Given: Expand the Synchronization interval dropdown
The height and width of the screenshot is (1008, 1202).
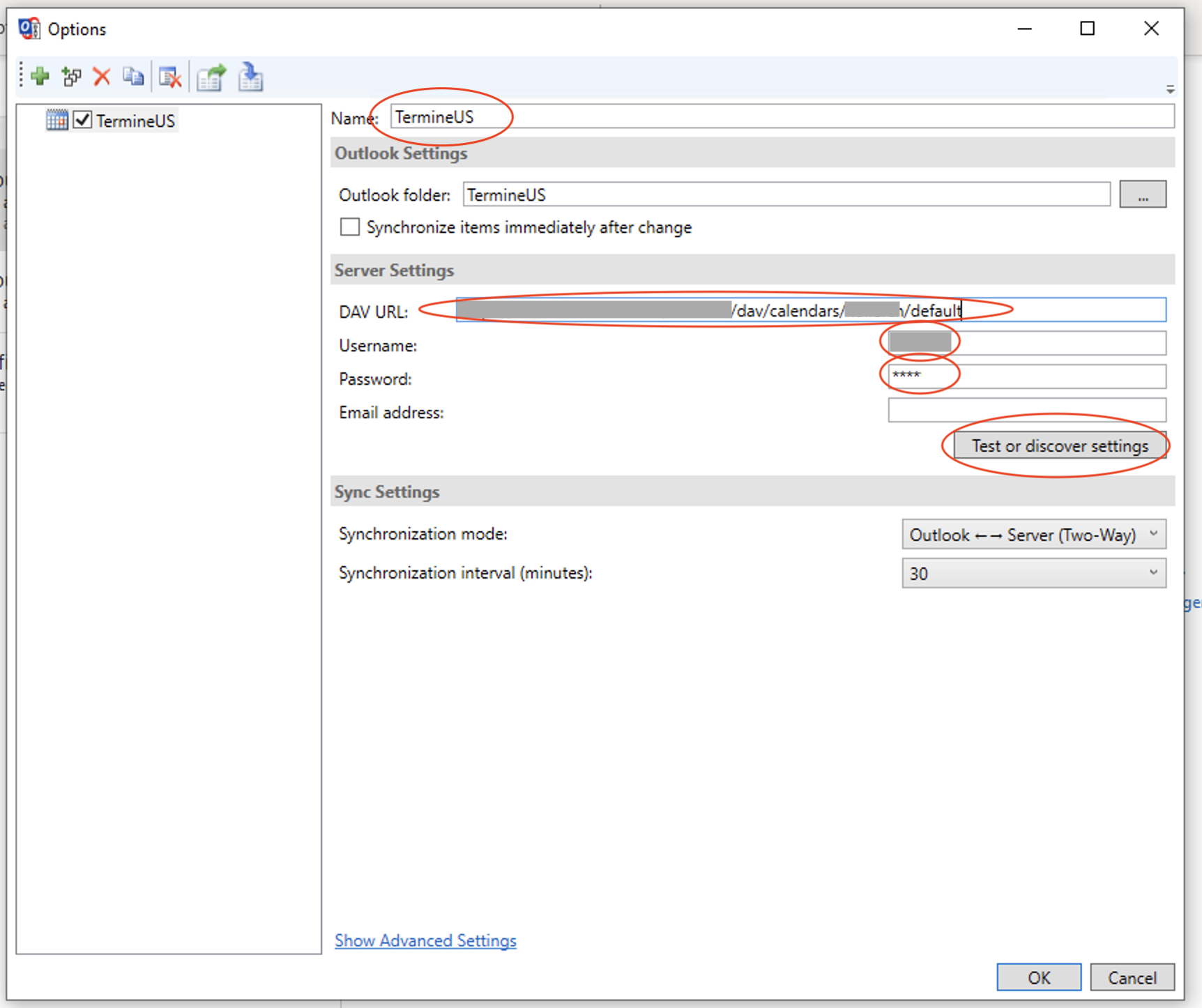Looking at the screenshot, I should click(1033, 574).
